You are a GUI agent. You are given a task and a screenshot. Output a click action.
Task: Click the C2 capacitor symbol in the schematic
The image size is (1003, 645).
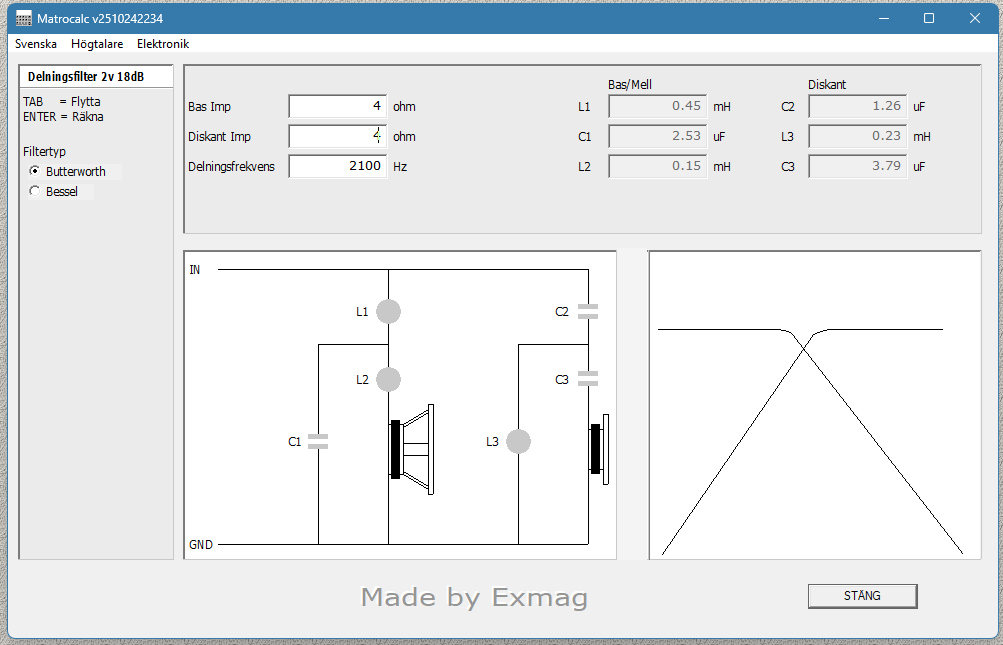(x=589, y=310)
